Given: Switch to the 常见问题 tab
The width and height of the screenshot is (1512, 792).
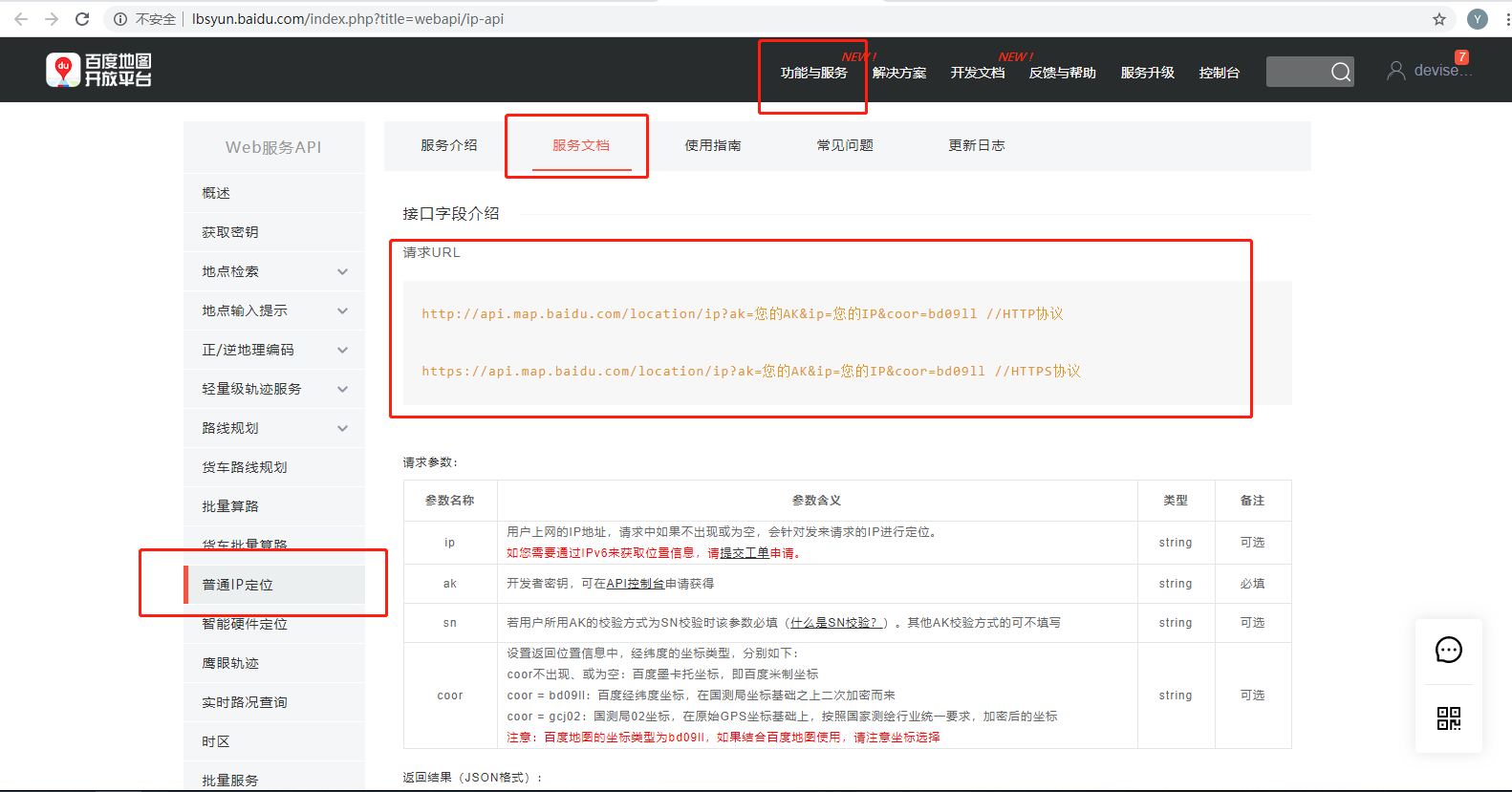Looking at the screenshot, I should point(845,145).
